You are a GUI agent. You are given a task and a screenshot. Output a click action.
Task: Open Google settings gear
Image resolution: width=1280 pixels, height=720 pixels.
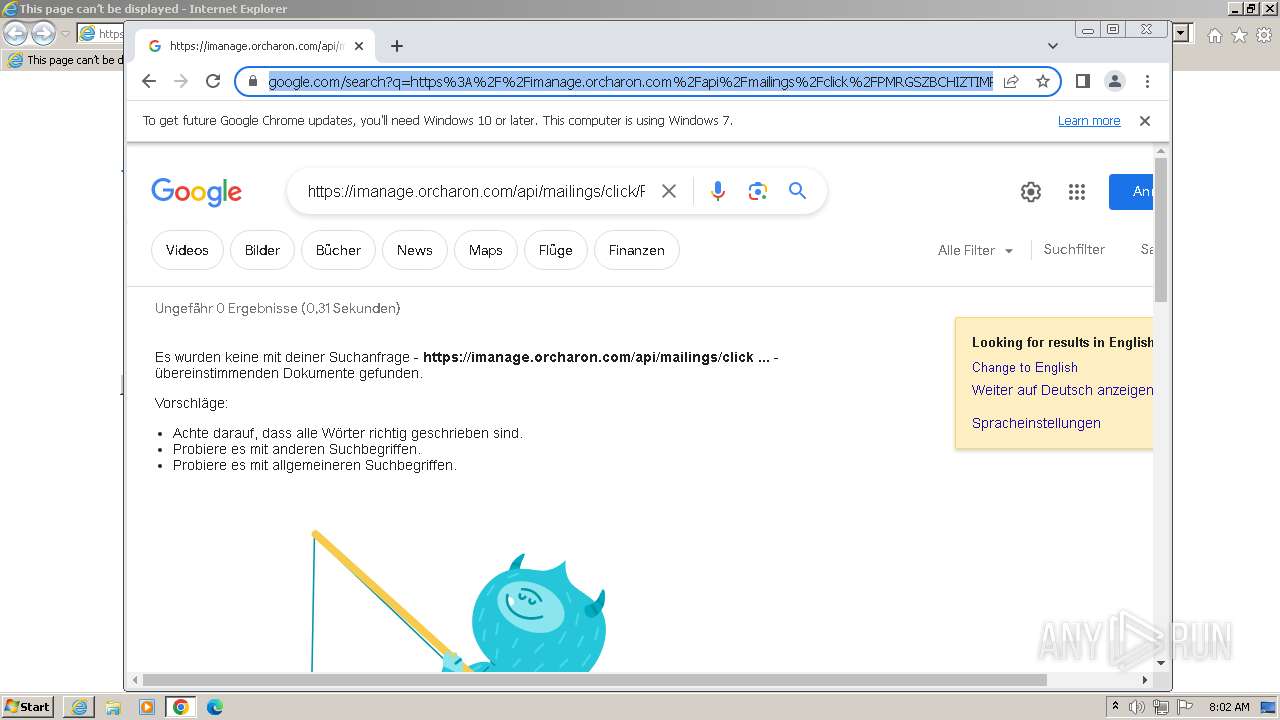1031,192
